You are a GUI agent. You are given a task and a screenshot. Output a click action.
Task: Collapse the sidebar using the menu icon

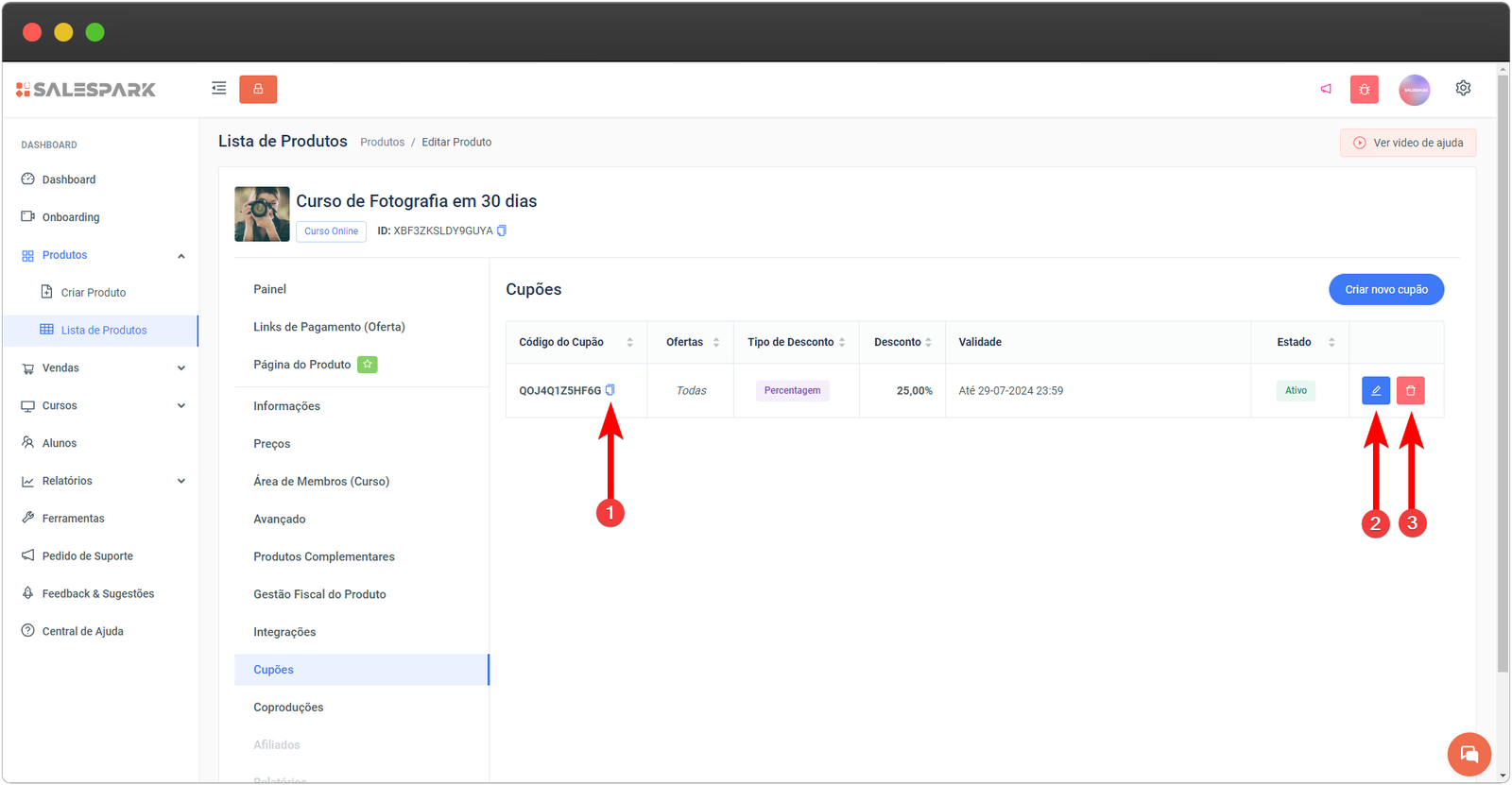tap(219, 89)
